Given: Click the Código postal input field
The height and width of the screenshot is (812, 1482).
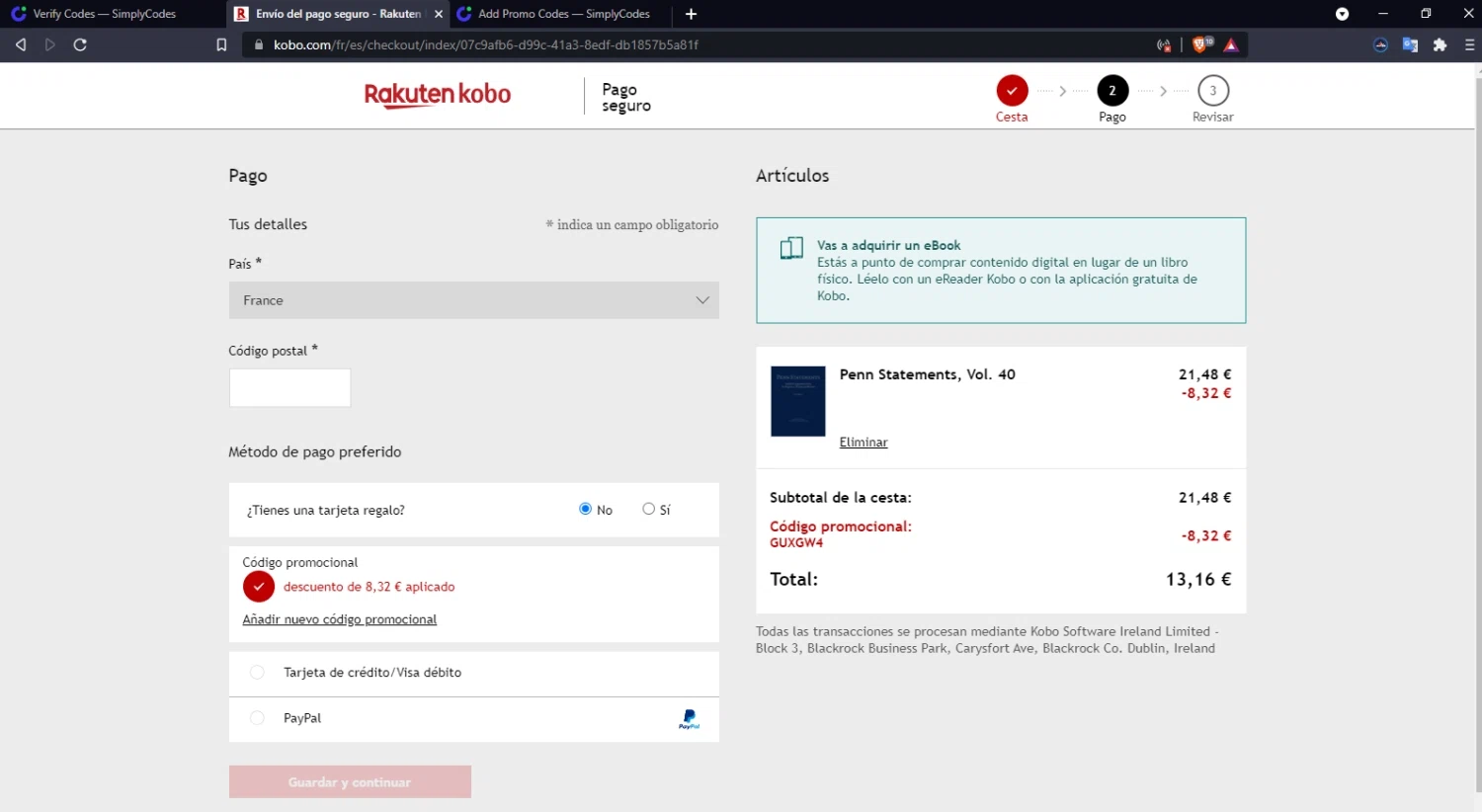Looking at the screenshot, I should click(290, 387).
